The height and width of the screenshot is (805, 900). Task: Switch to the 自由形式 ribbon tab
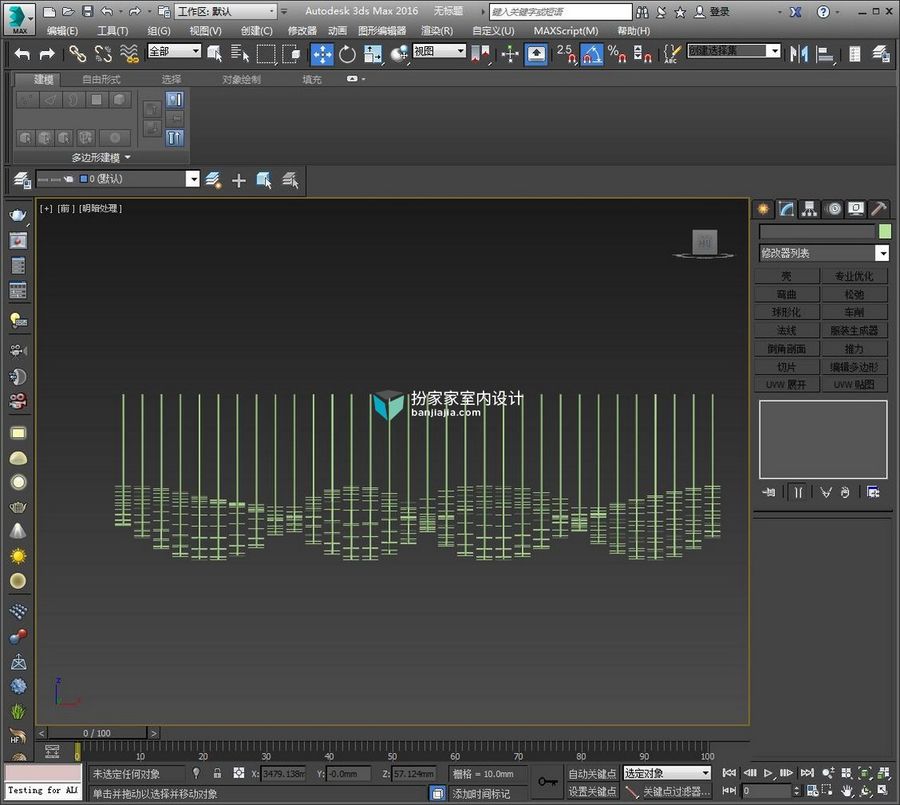point(101,79)
